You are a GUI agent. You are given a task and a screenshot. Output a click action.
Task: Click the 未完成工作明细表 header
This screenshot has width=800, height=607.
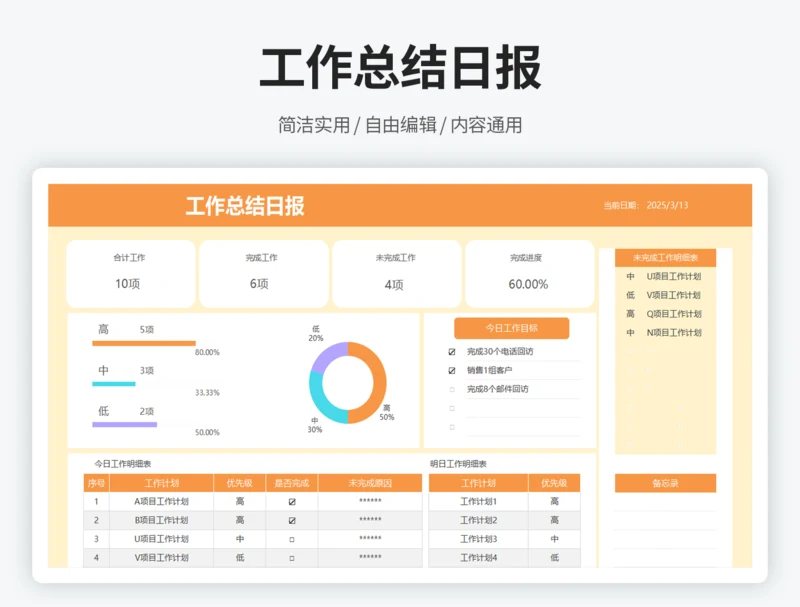point(665,258)
